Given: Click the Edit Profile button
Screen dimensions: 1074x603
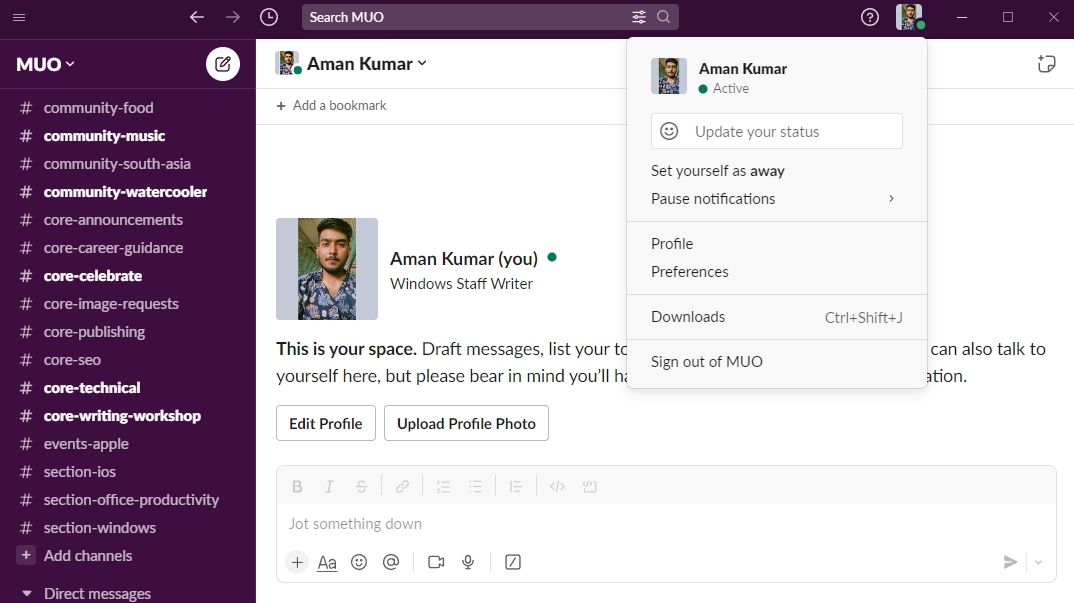Looking at the screenshot, I should pos(326,423).
